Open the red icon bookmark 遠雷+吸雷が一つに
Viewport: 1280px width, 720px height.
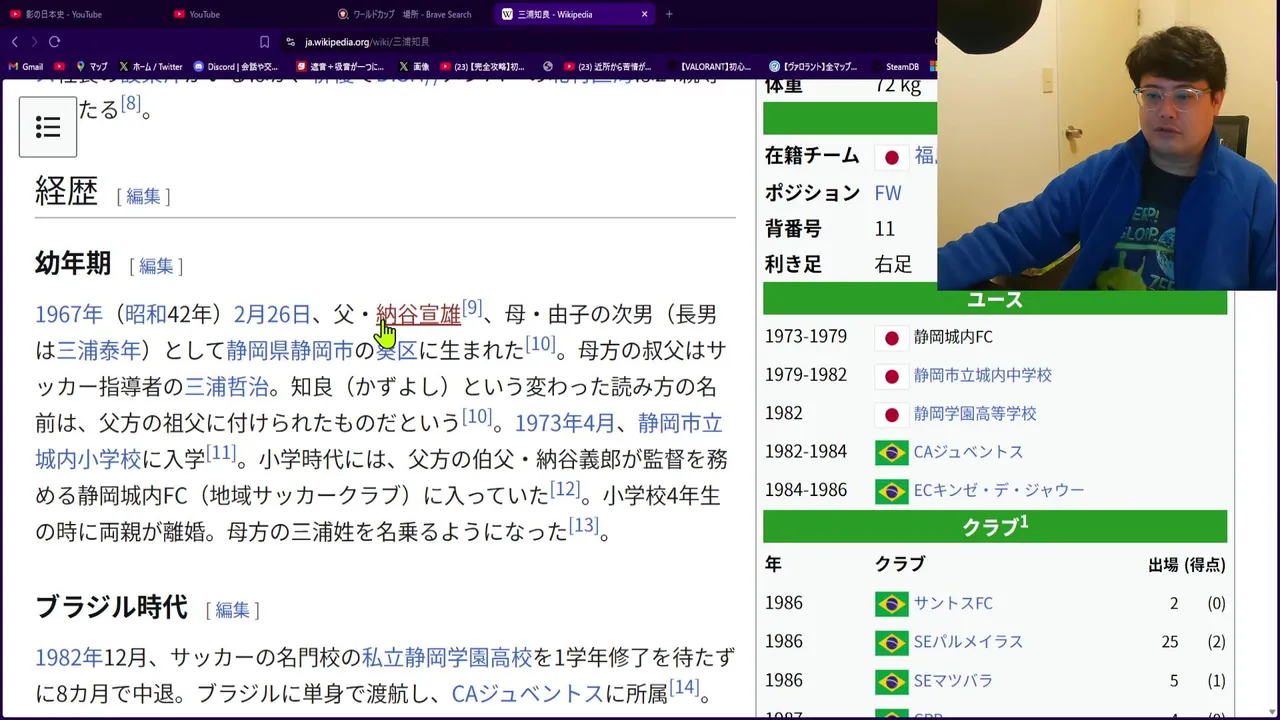[x=340, y=67]
